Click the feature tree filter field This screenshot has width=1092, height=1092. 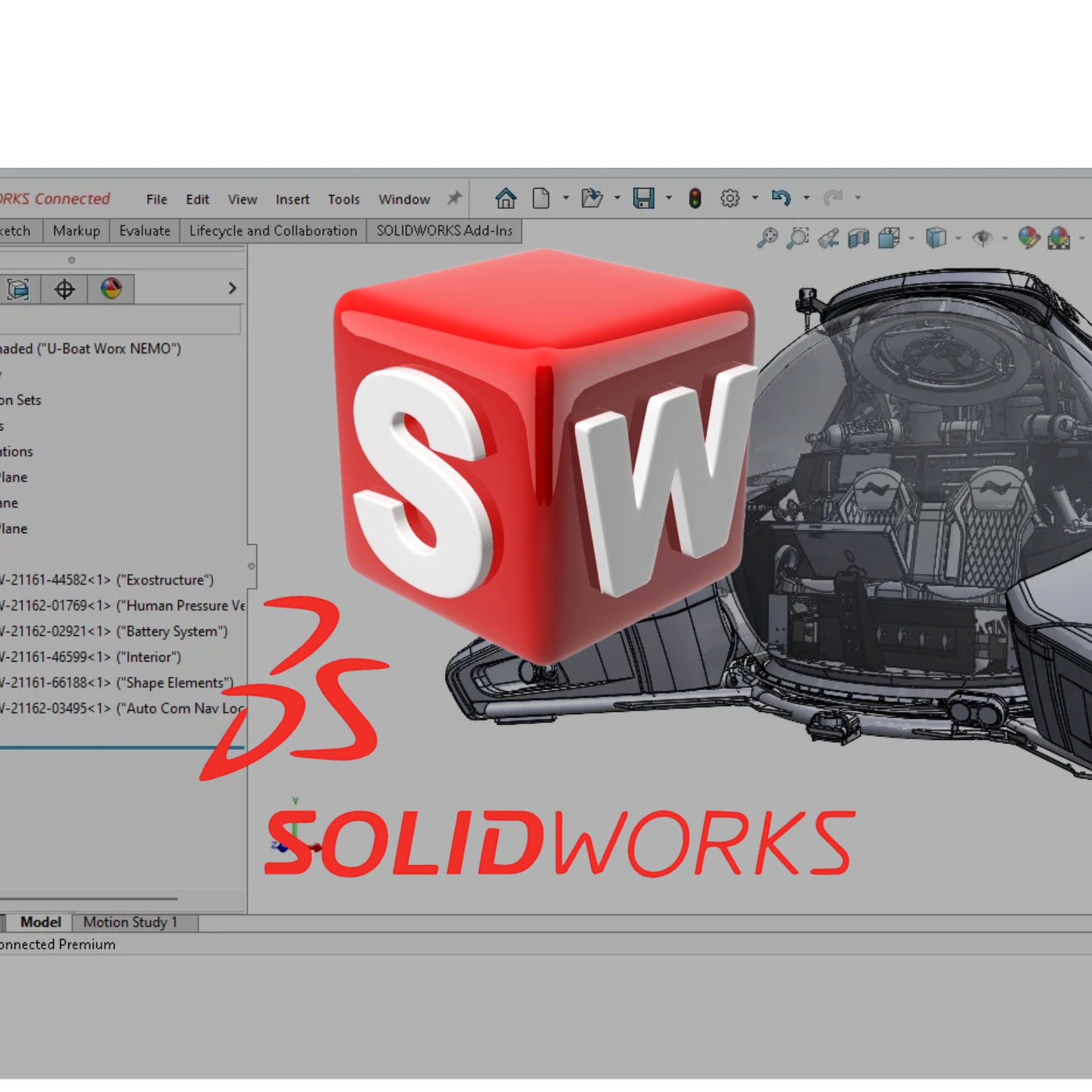click(x=120, y=320)
